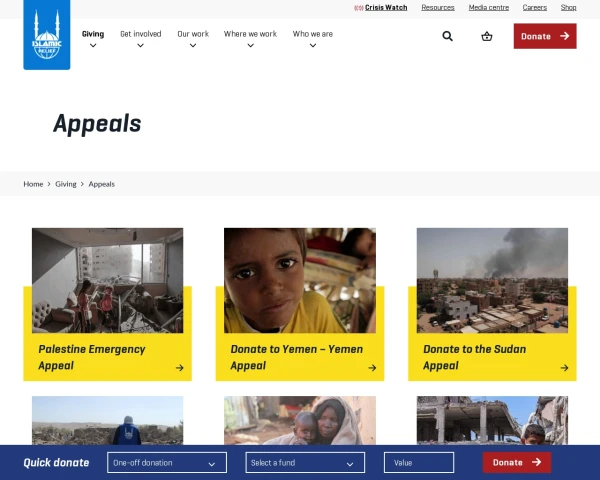
Task: Open the Giving menu item
Action: pyautogui.click(x=93, y=34)
